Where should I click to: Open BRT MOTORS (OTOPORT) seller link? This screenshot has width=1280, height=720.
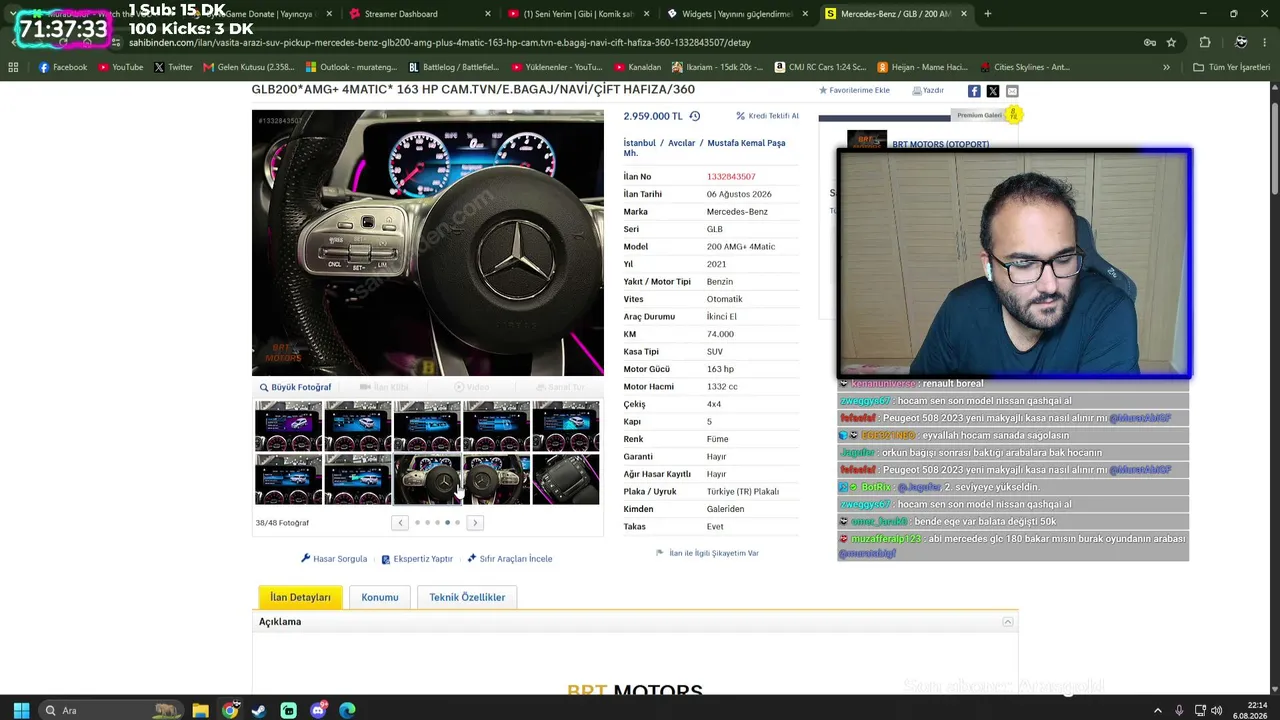pos(940,144)
